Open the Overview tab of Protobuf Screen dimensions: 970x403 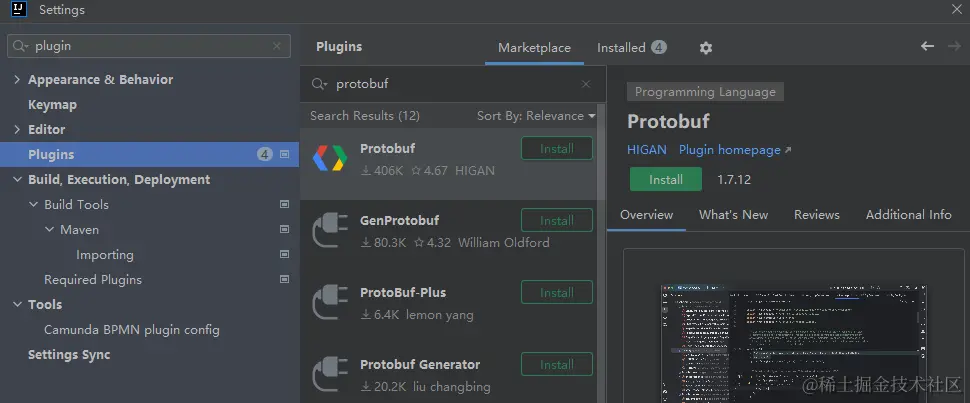[x=646, y=215]
